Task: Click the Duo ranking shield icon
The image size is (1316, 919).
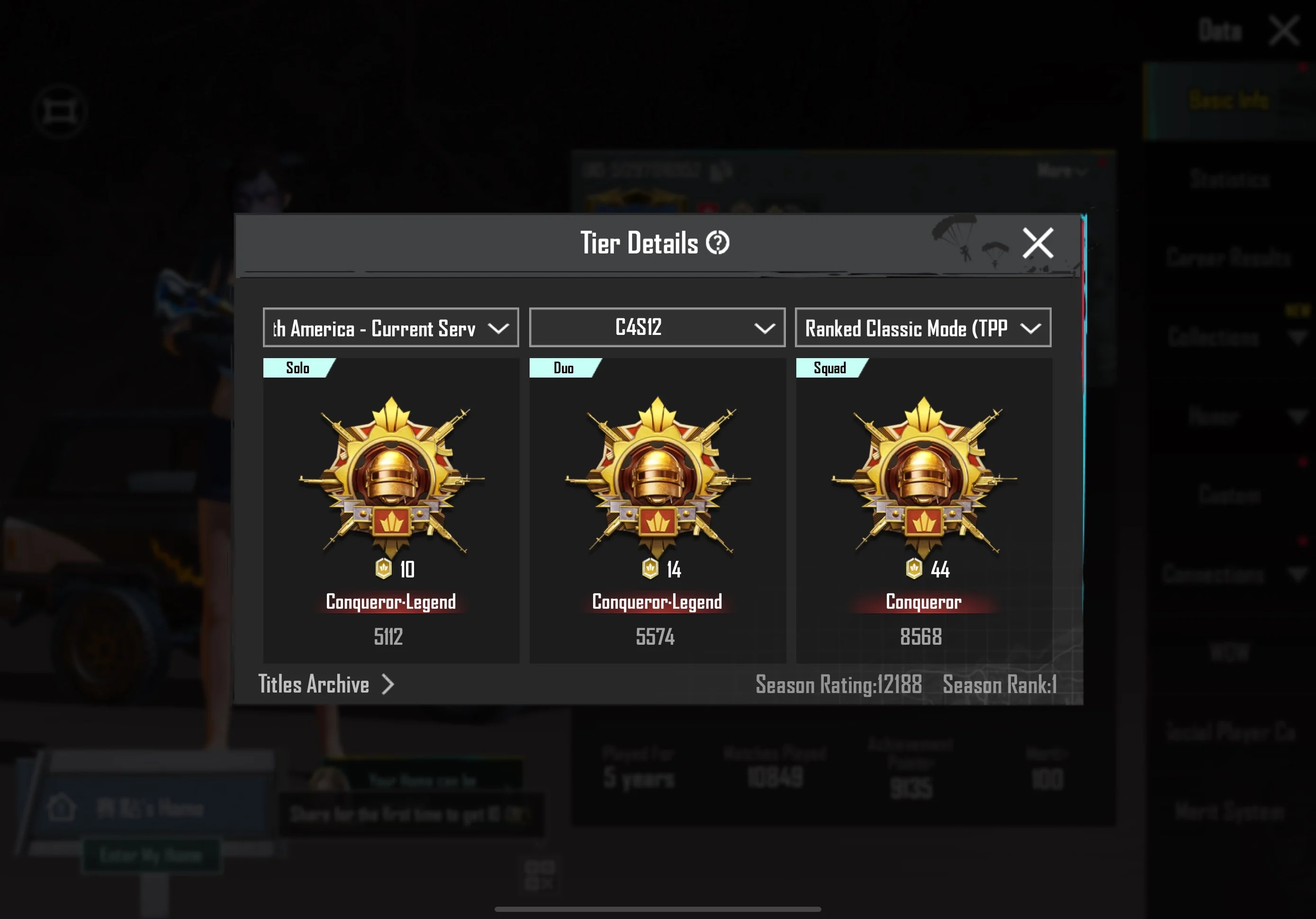Action: coord(650,569)
